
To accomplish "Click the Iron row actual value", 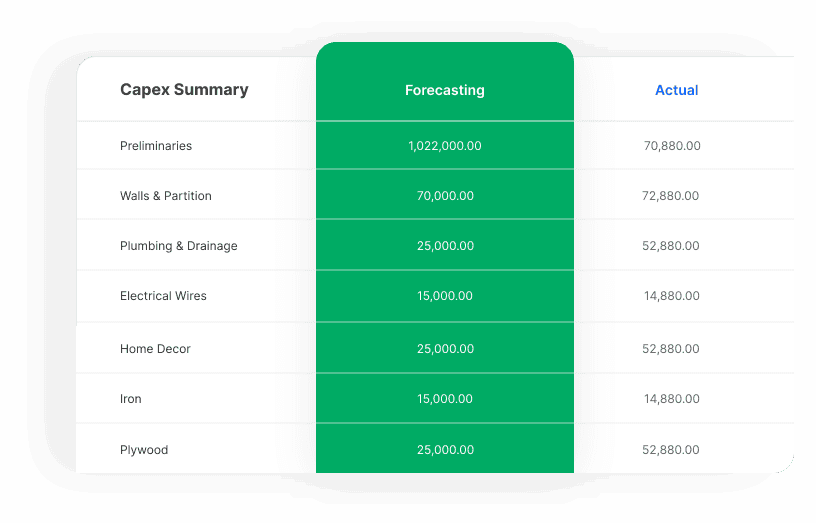I will point(671,399).
